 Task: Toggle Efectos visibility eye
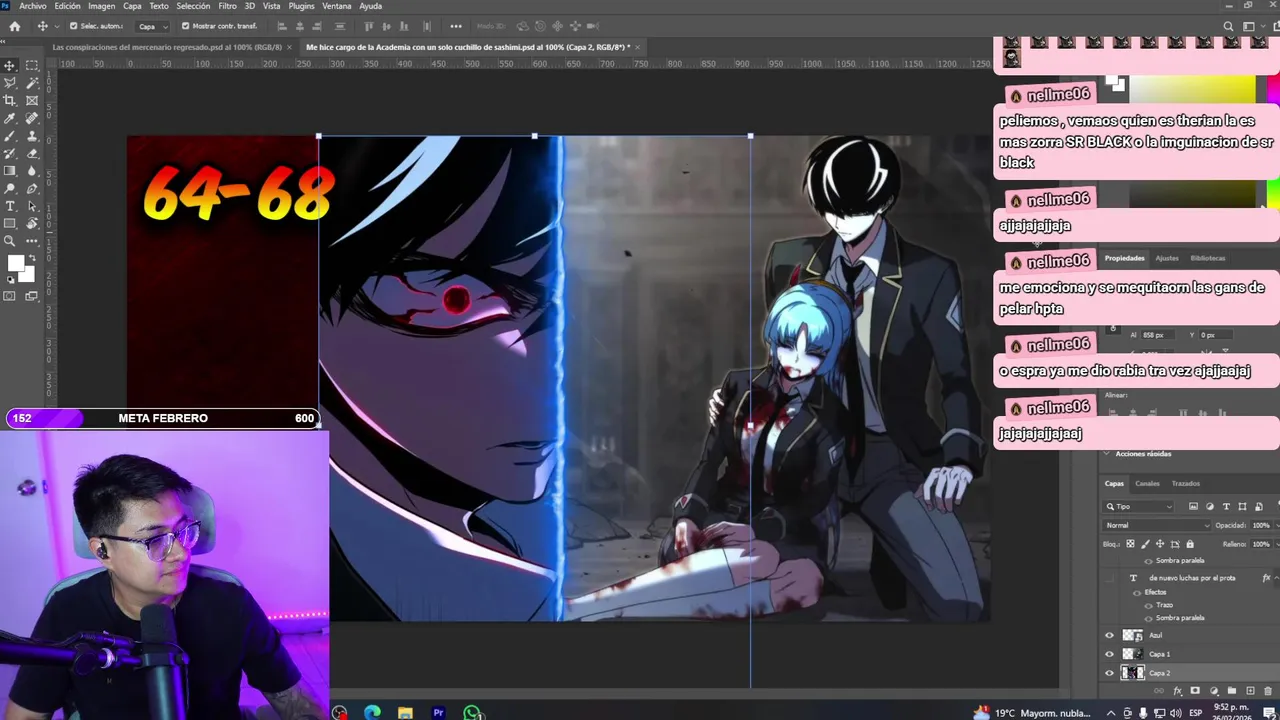[x=1137, y=593]
